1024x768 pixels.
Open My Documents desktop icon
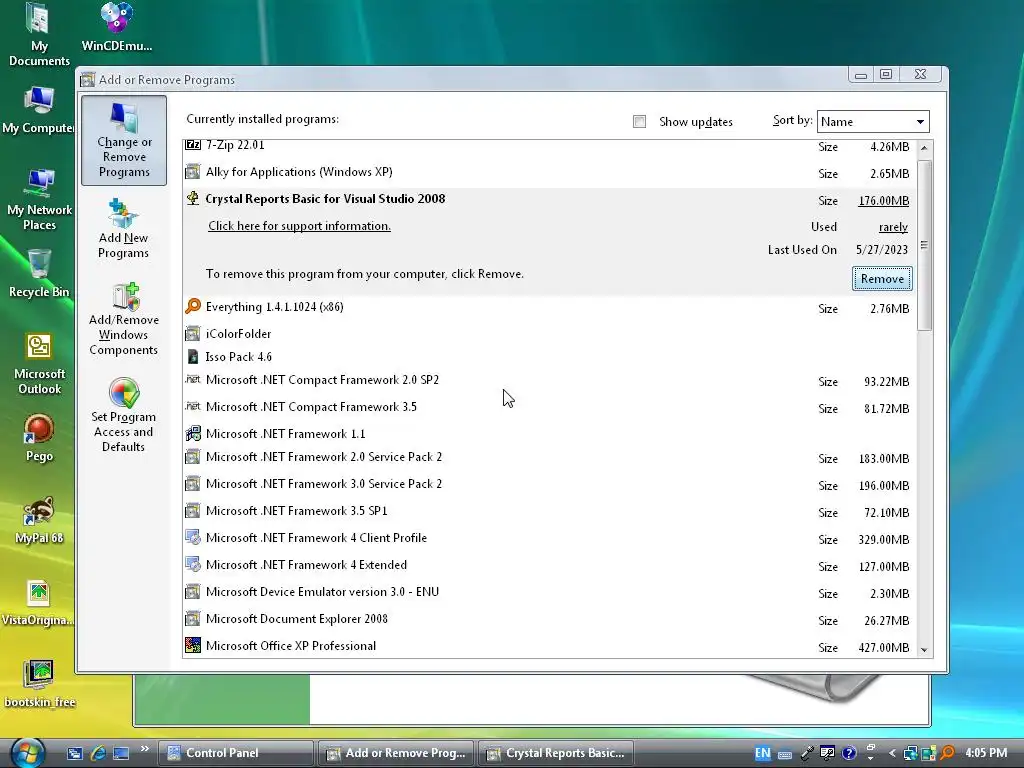[x=39, y=35]
